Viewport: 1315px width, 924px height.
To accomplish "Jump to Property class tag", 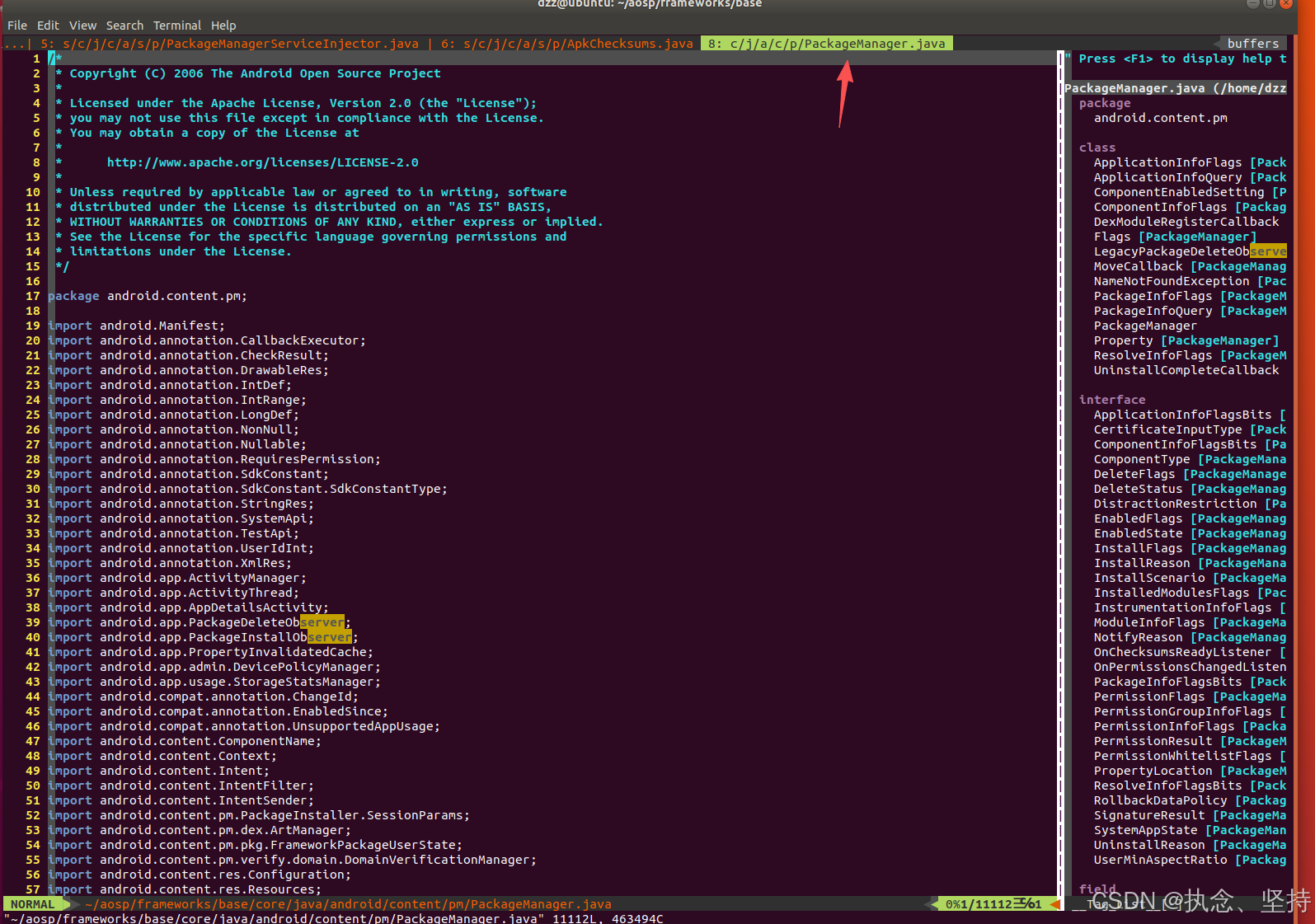I will [1186, 340].
